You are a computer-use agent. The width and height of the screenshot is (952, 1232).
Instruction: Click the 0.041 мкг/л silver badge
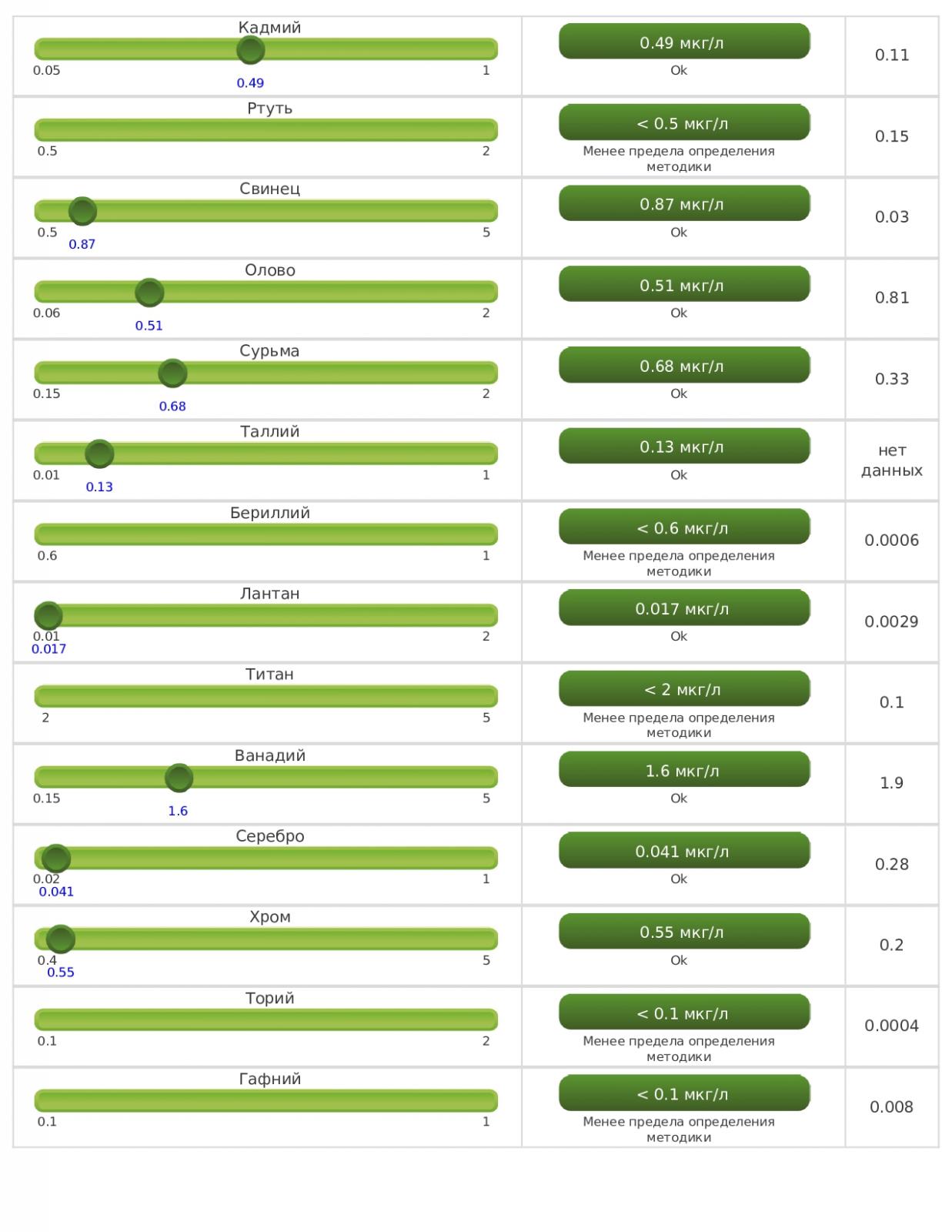click(x=684, y=851)
